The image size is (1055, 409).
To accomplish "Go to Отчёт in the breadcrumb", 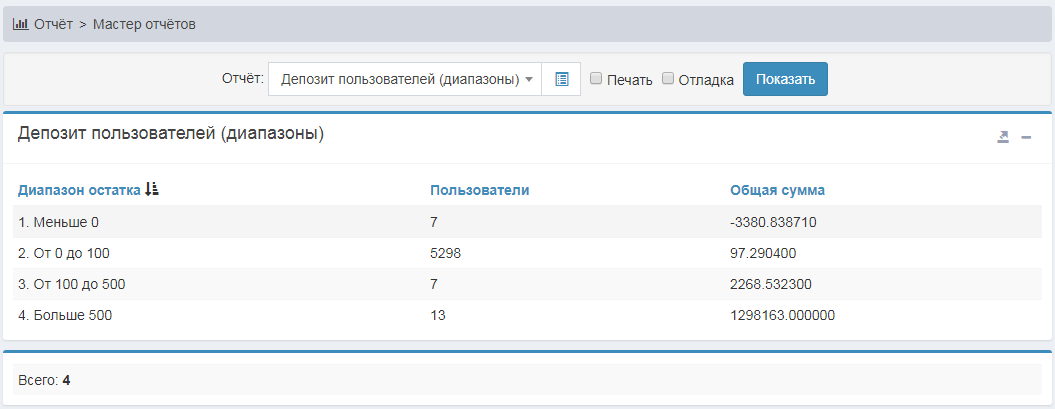I will [53, 24].
